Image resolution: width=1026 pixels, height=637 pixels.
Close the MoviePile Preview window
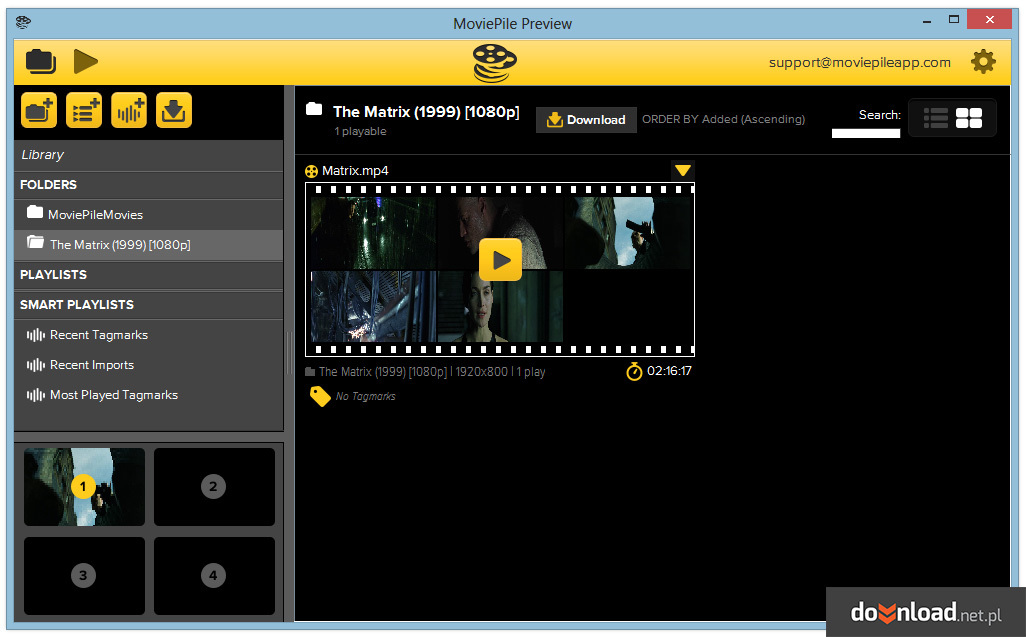tap(990, 20)
